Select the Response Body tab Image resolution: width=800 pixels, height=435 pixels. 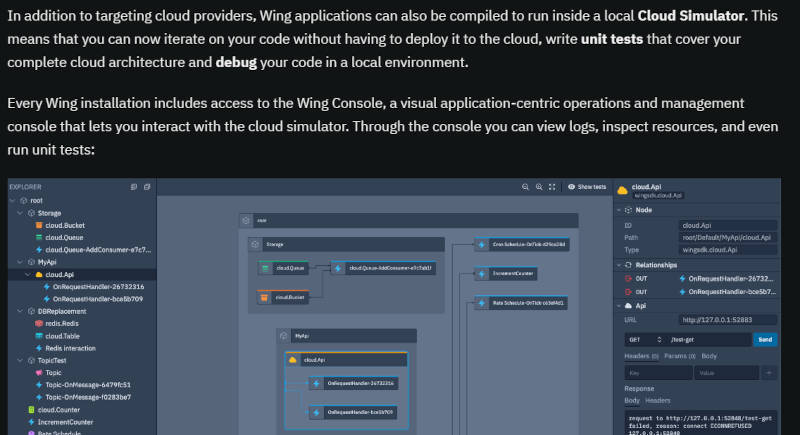coord(632,400)
